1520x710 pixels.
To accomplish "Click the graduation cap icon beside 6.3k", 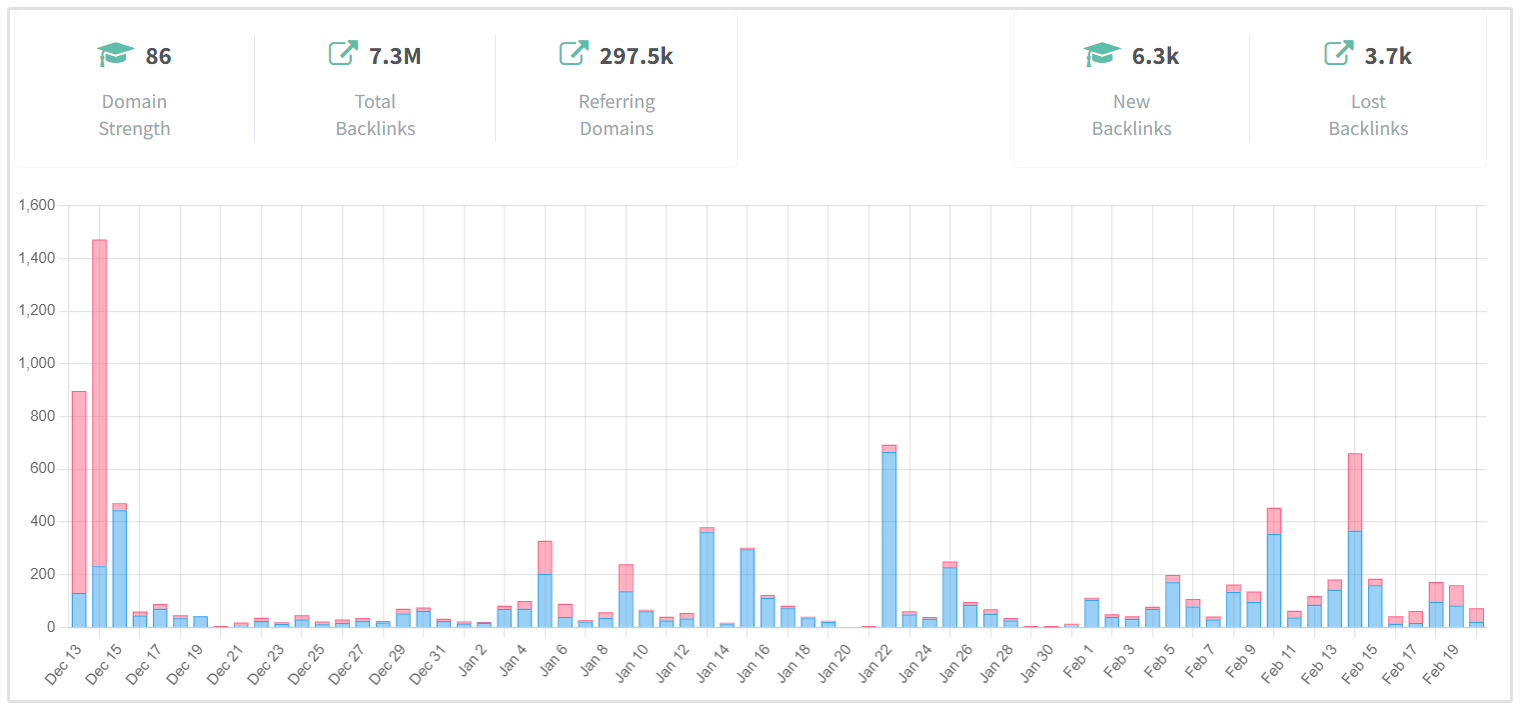I will coord(1101,55).
